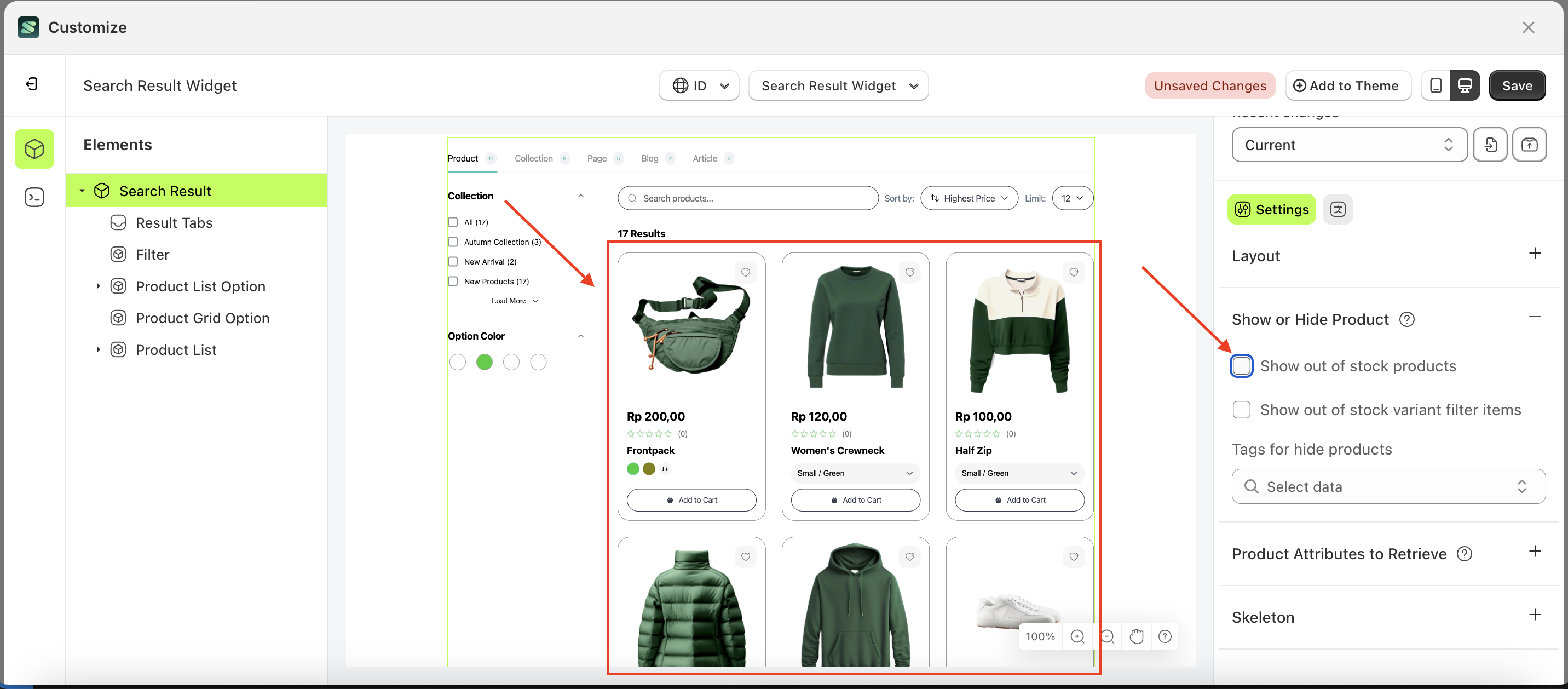Select Product Grid Option in Elements tree

(202, 318)
